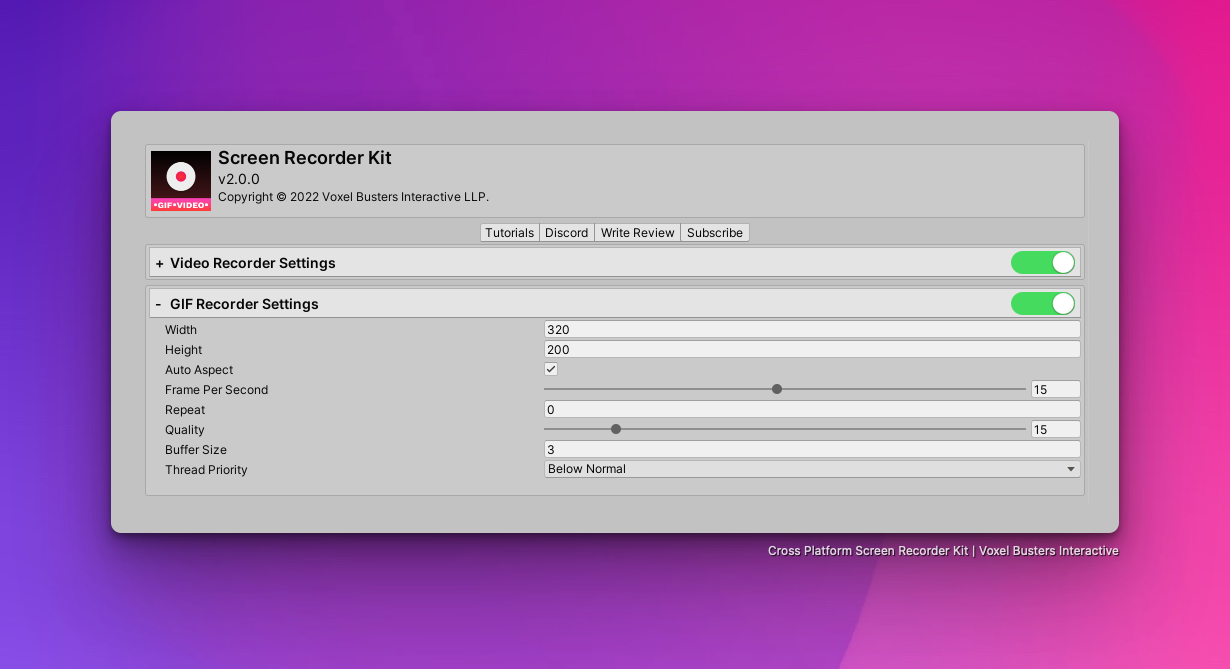Turn off the GIF Recorder Settings toggle

click(1042, 303)
